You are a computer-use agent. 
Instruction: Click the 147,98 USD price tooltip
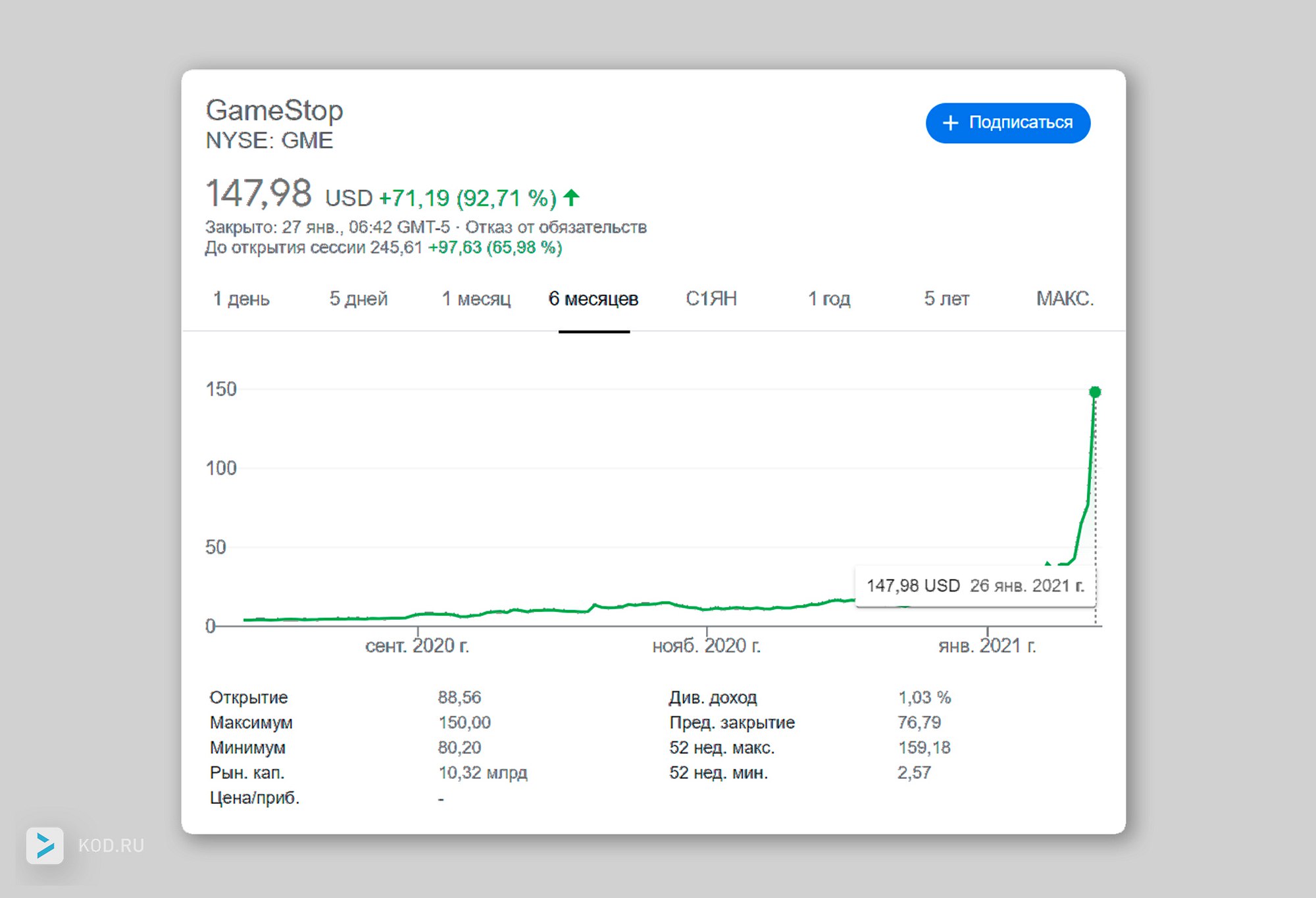click(974, 586)
